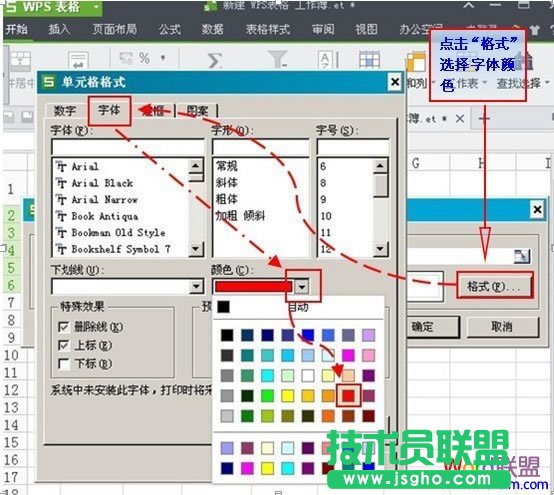Click the Filter funnel icon in the ribbon
Image resolution: width=554 pixels, height=495 pixels.
278,59
